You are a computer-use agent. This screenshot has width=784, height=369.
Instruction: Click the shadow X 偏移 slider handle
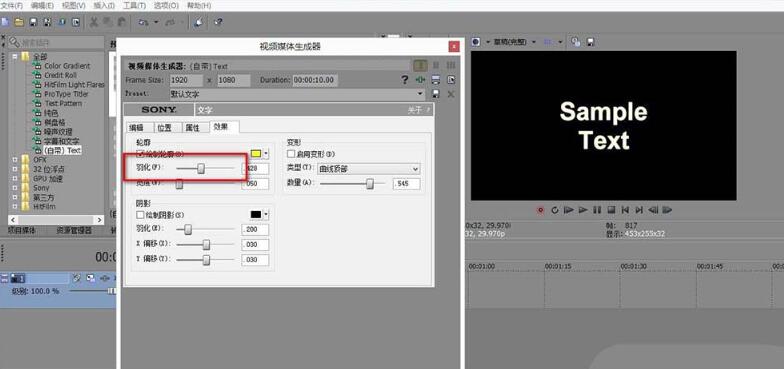click(x=206, y=245)
